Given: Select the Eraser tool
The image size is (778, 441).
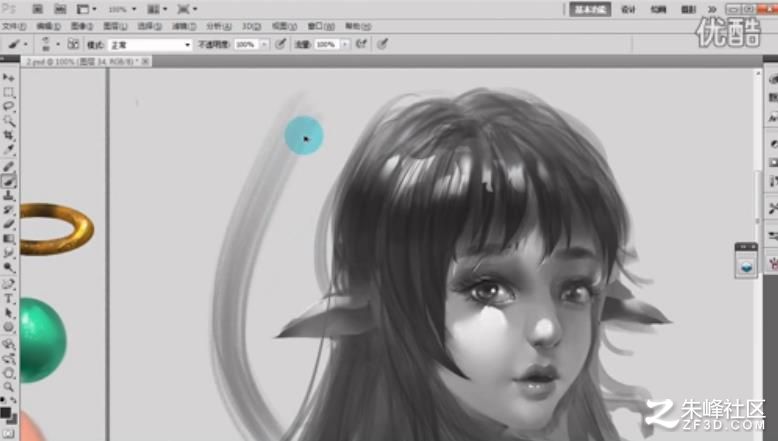Looking at the screenshot, I should [x=8, y=224].
